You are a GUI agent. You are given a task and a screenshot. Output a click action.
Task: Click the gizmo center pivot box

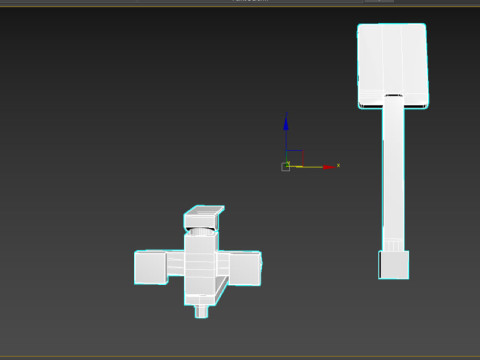285,167
